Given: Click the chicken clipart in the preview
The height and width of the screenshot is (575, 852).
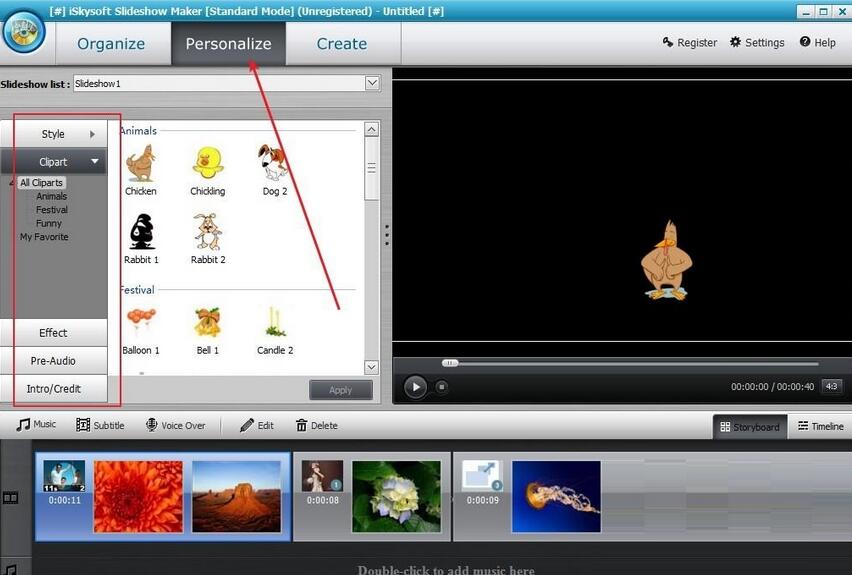Looking at the screenshot, I should coord(667,260).
